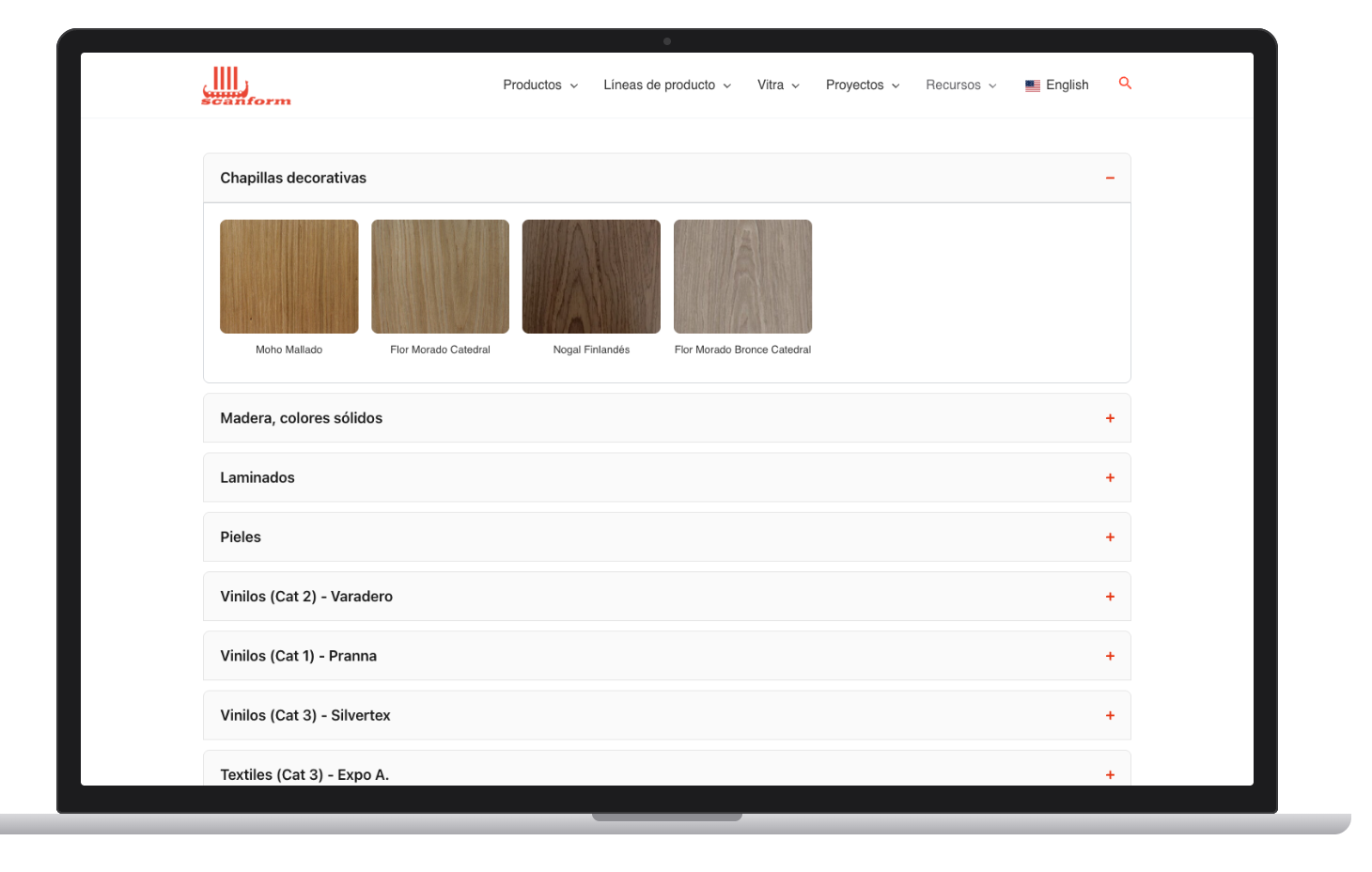The height and width of the screenshot is (872, 1372).
Task: Expand the Laminados section
Action: 667,477
